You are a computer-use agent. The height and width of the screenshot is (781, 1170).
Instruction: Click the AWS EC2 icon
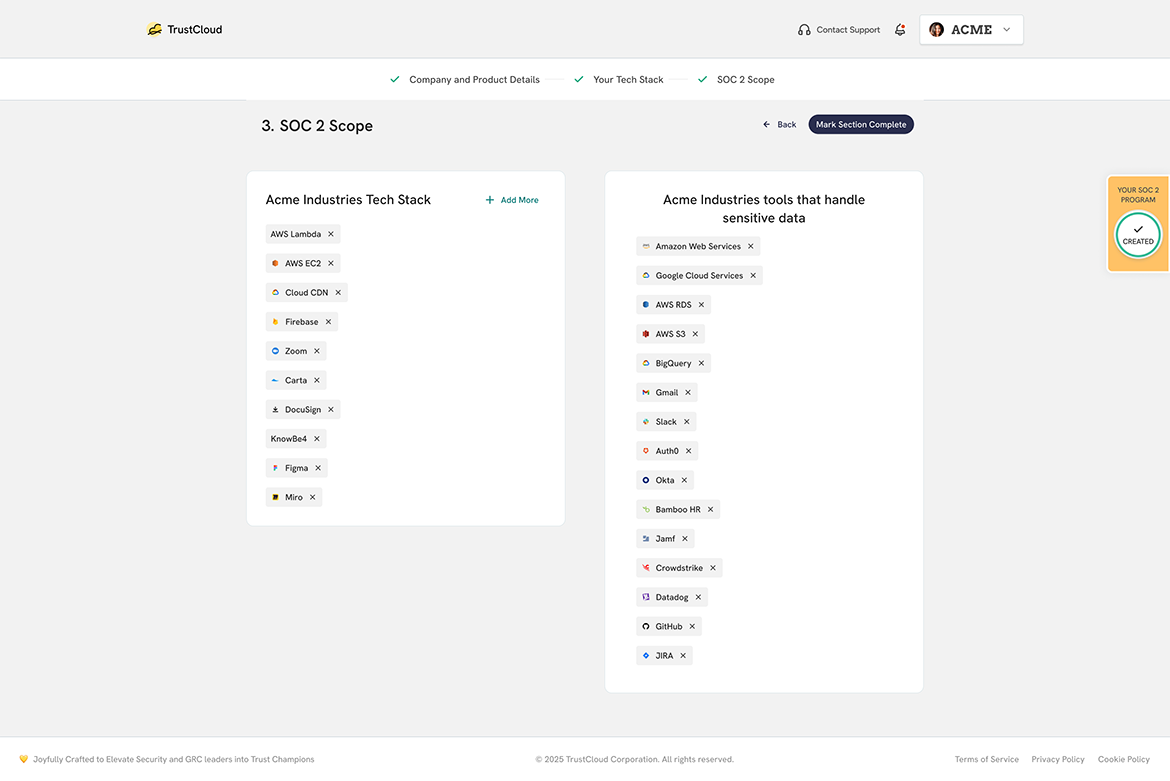coord(275,263)
